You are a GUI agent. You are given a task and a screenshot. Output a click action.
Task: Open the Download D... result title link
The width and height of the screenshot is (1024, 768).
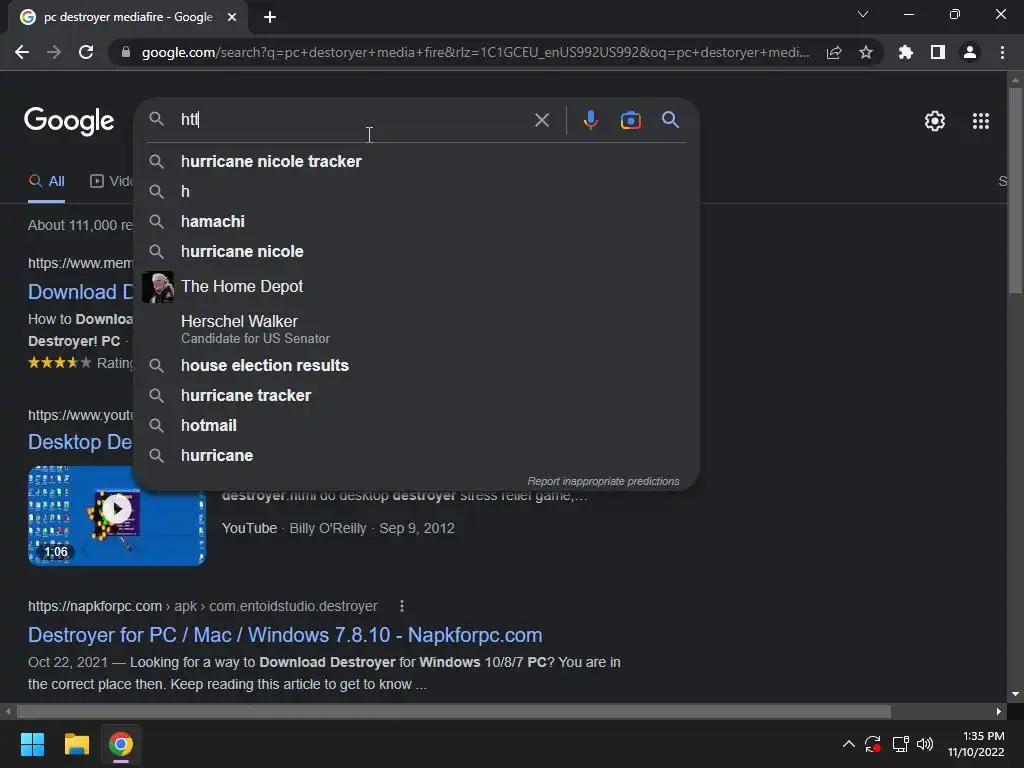pos(80,292)
